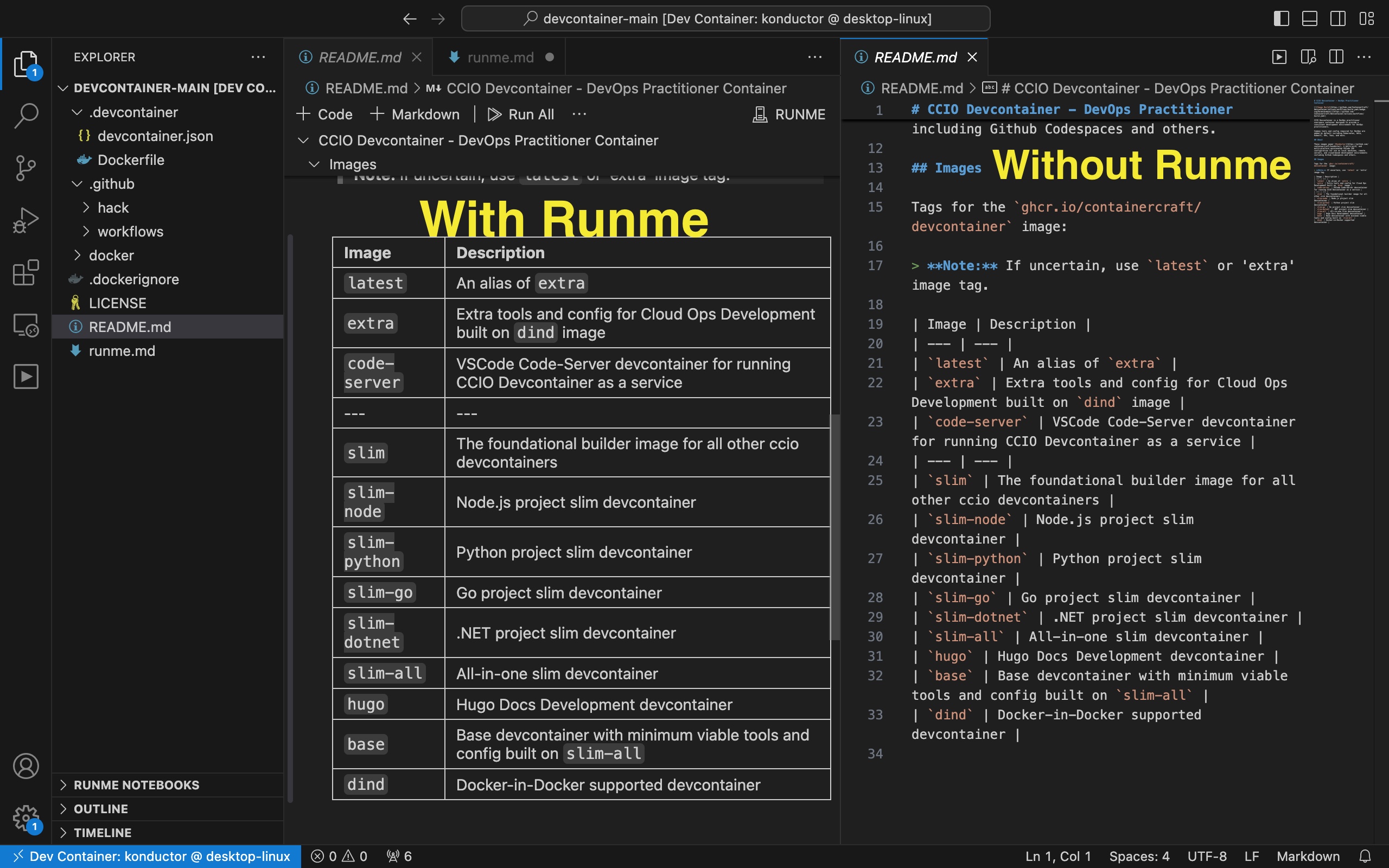Open errors and warnings status item

point(339,856)
